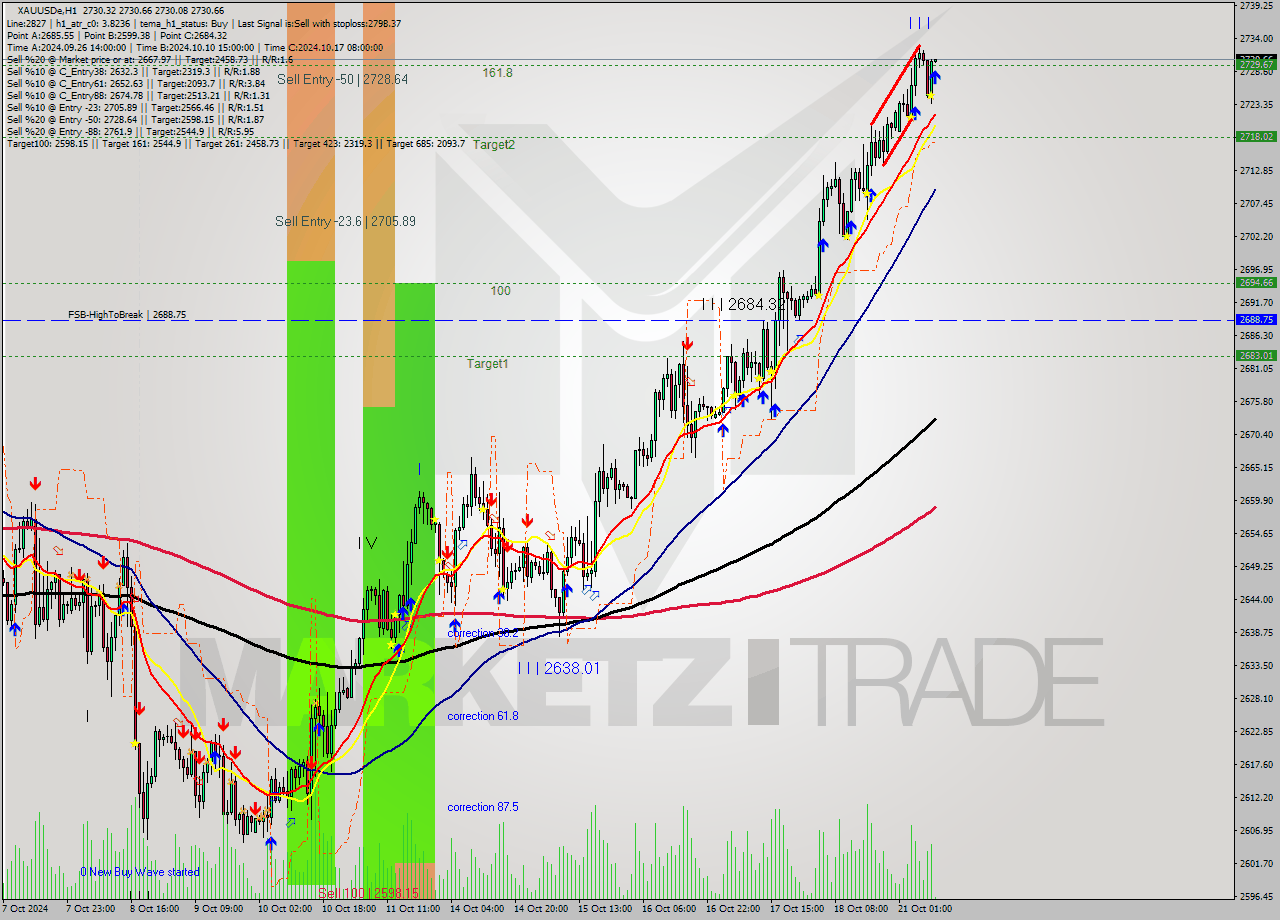Click the '15 Oct 13:00' time label
Viewport: 1280px width, 920px height.
pyautogui.click(x=604, y=909)
